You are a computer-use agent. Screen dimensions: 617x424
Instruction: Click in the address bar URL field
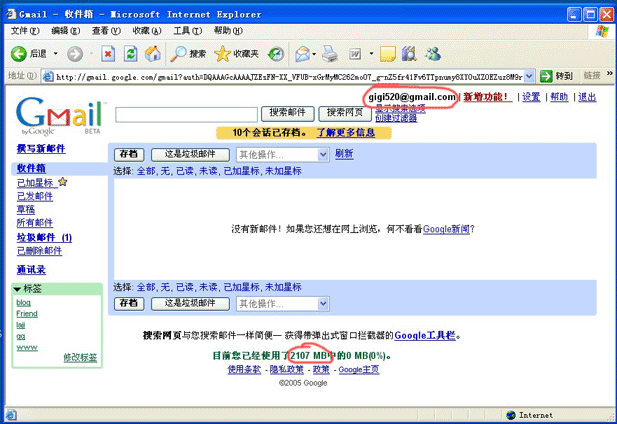point(289,77)
